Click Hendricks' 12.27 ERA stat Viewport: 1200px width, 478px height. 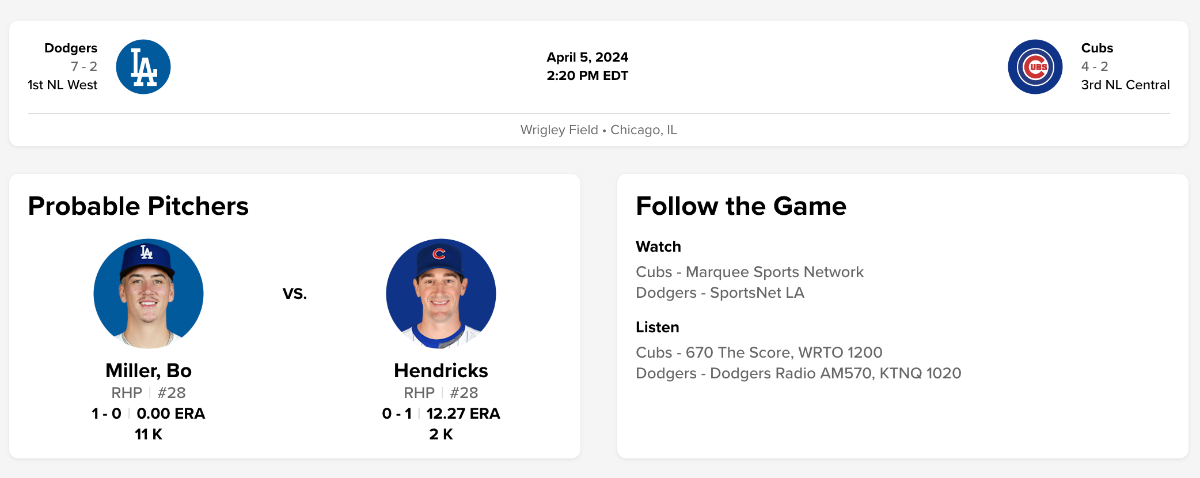click(463, 414)
